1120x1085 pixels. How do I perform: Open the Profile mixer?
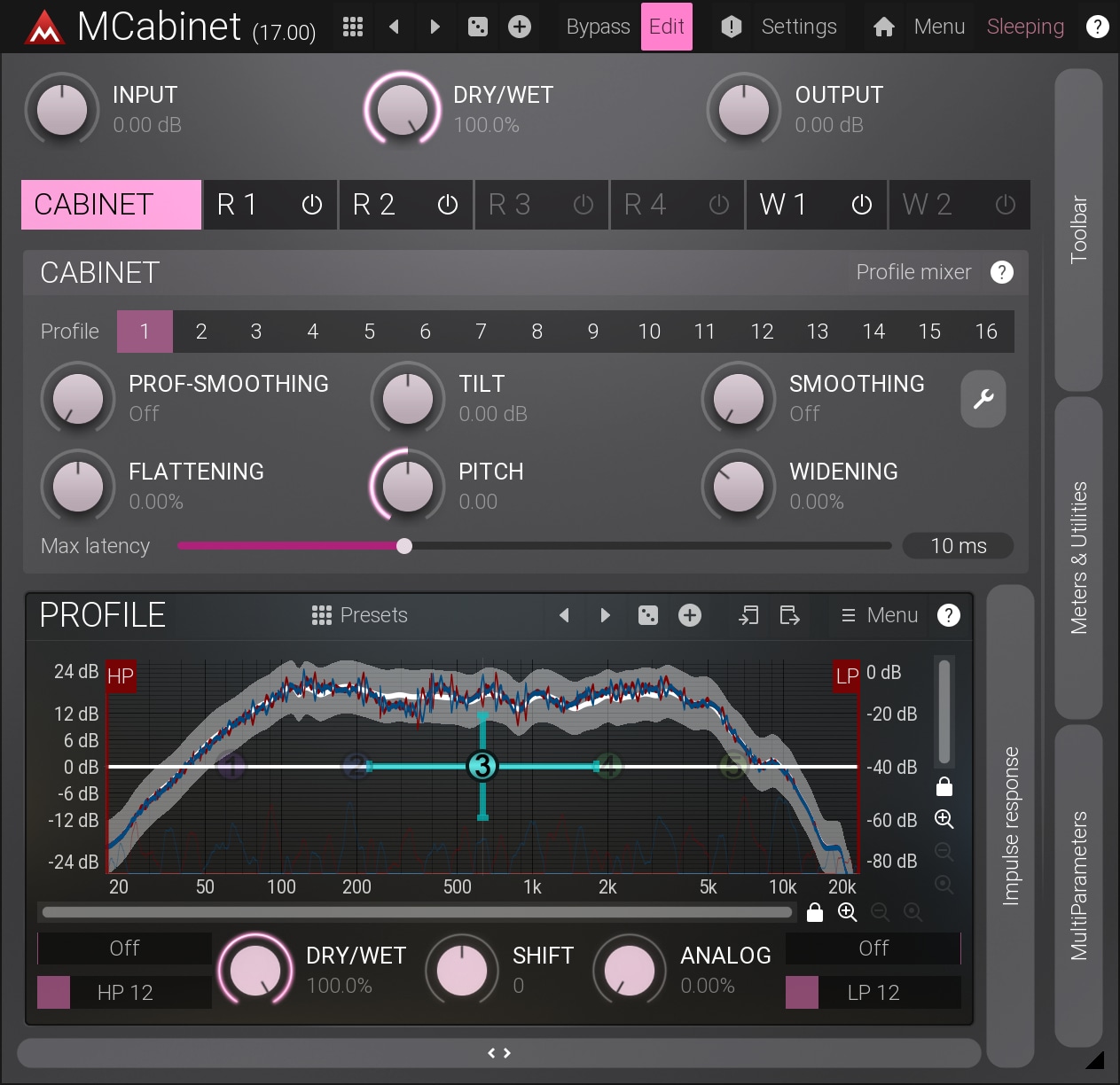[x=913, y=272]
